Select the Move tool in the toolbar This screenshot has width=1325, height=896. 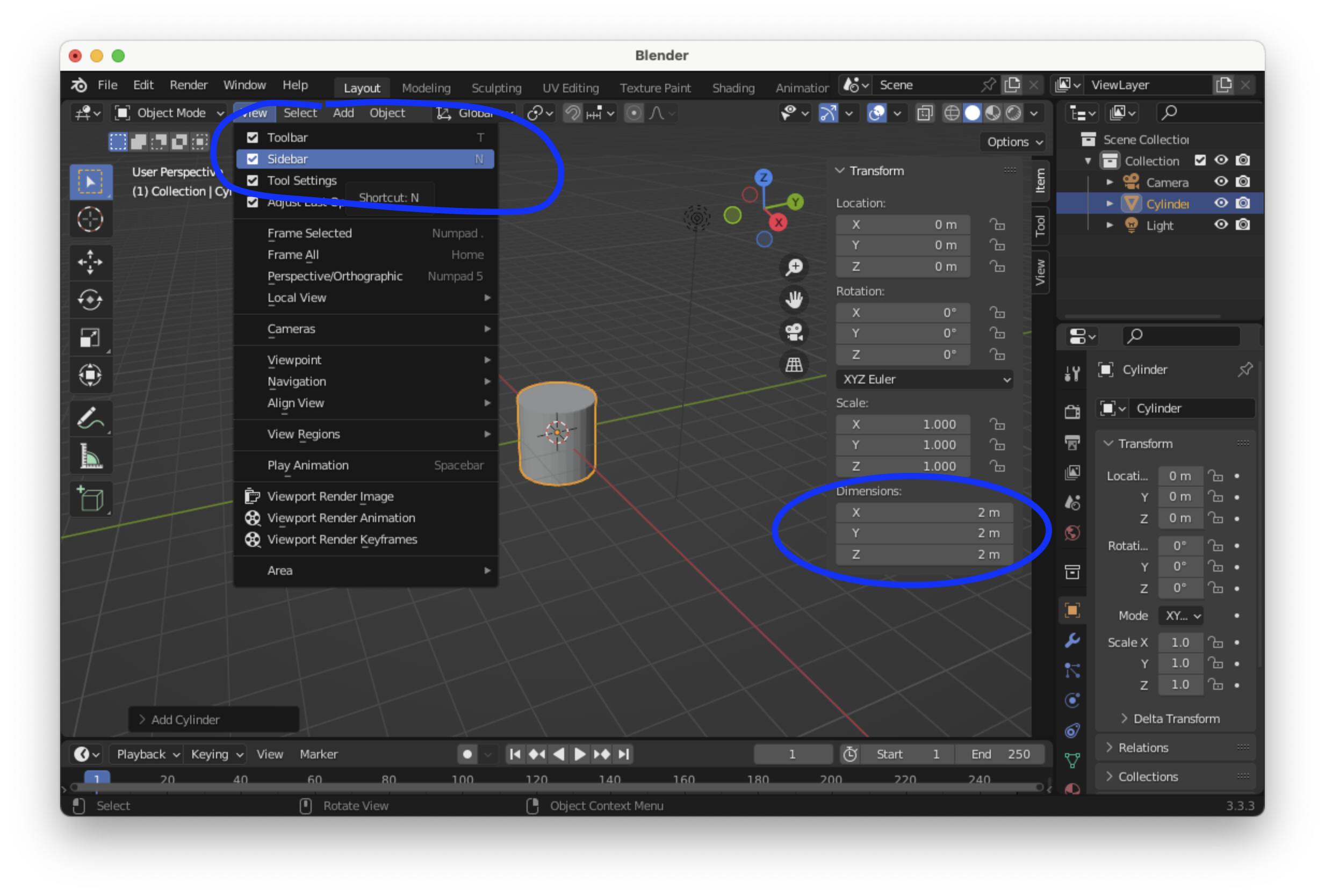pyautogui.click(x=91, y=262)
